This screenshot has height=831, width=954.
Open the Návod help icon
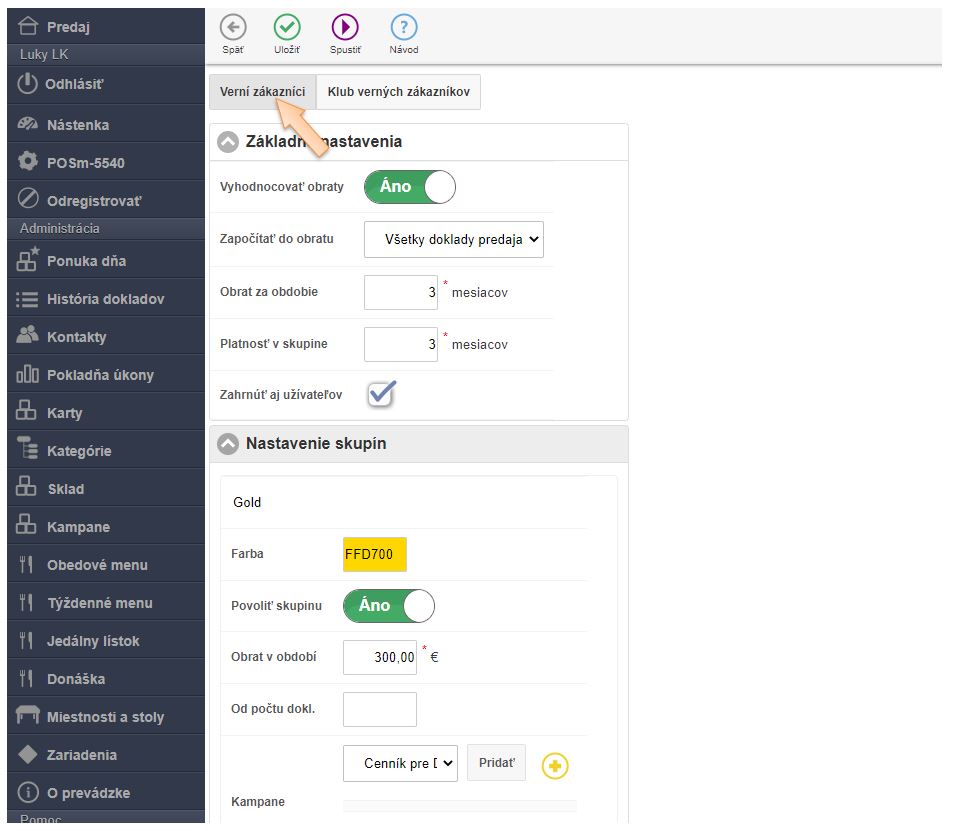pyautogui.click(x=403, y=27)
